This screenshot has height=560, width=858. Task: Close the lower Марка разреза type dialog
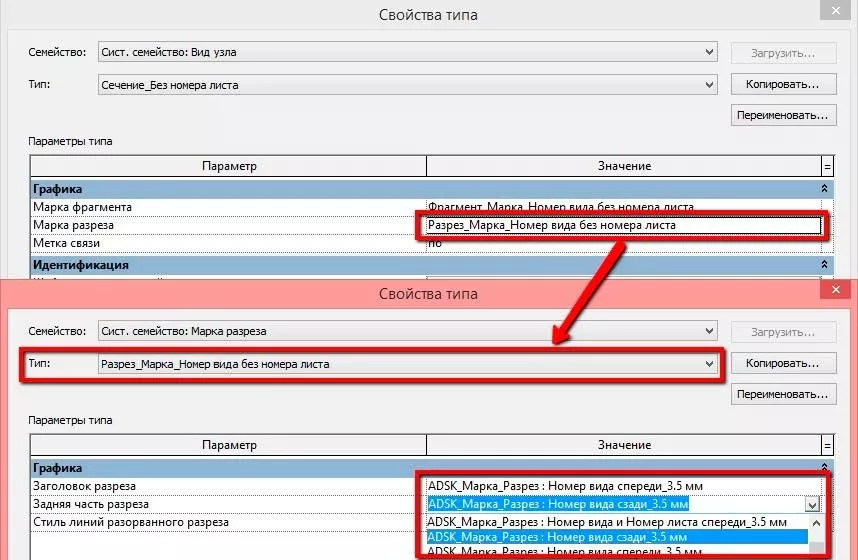(836, 291)
